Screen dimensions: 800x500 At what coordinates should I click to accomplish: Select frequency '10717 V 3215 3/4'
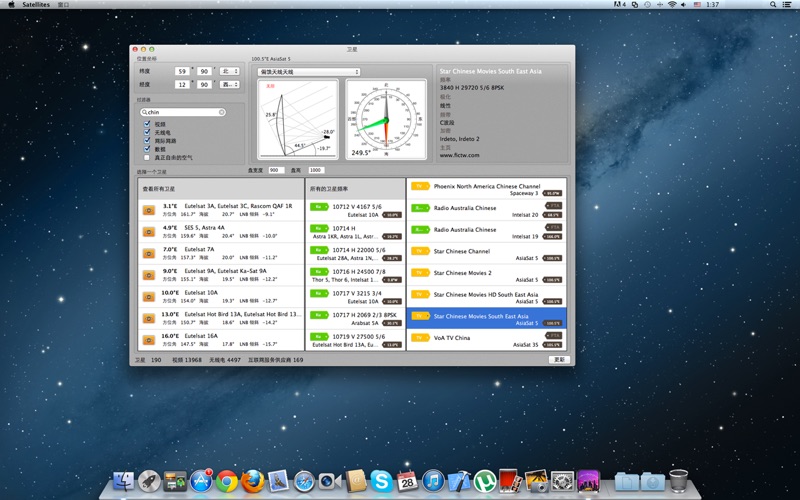355,297
